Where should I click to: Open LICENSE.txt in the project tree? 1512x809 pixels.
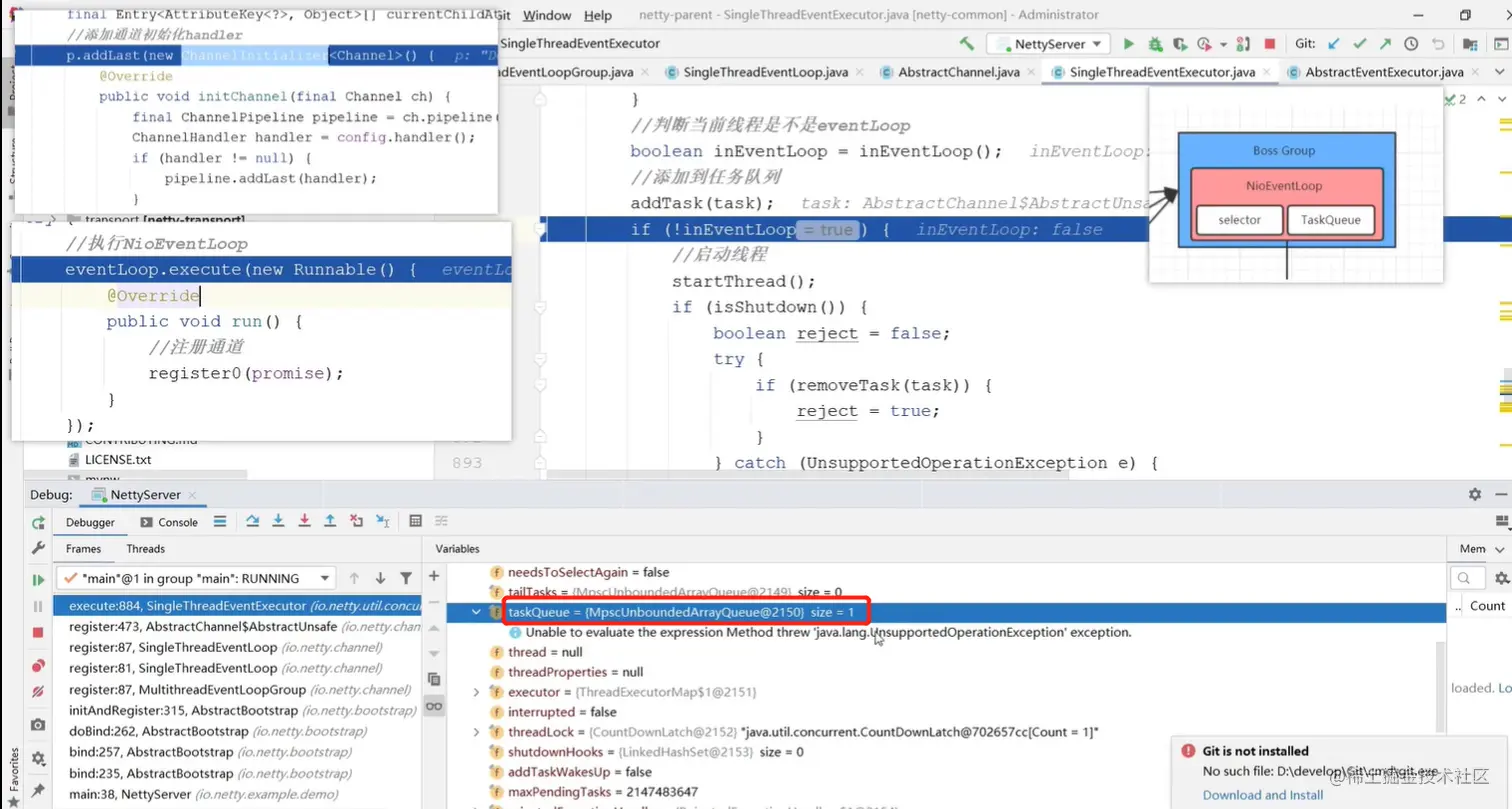coord(118,460)
